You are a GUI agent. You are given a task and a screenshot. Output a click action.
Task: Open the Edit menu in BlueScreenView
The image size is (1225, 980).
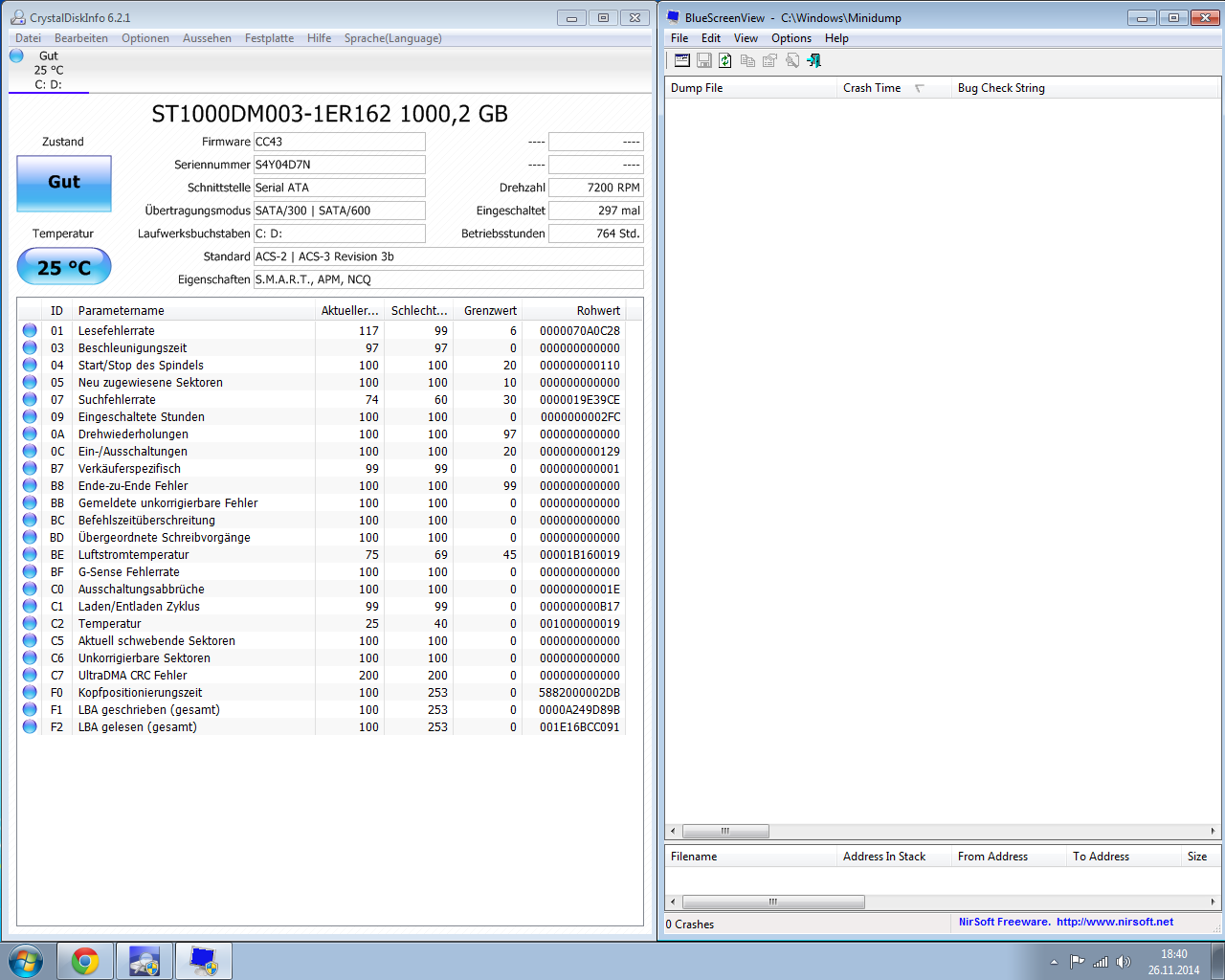[x=711, y=38]
